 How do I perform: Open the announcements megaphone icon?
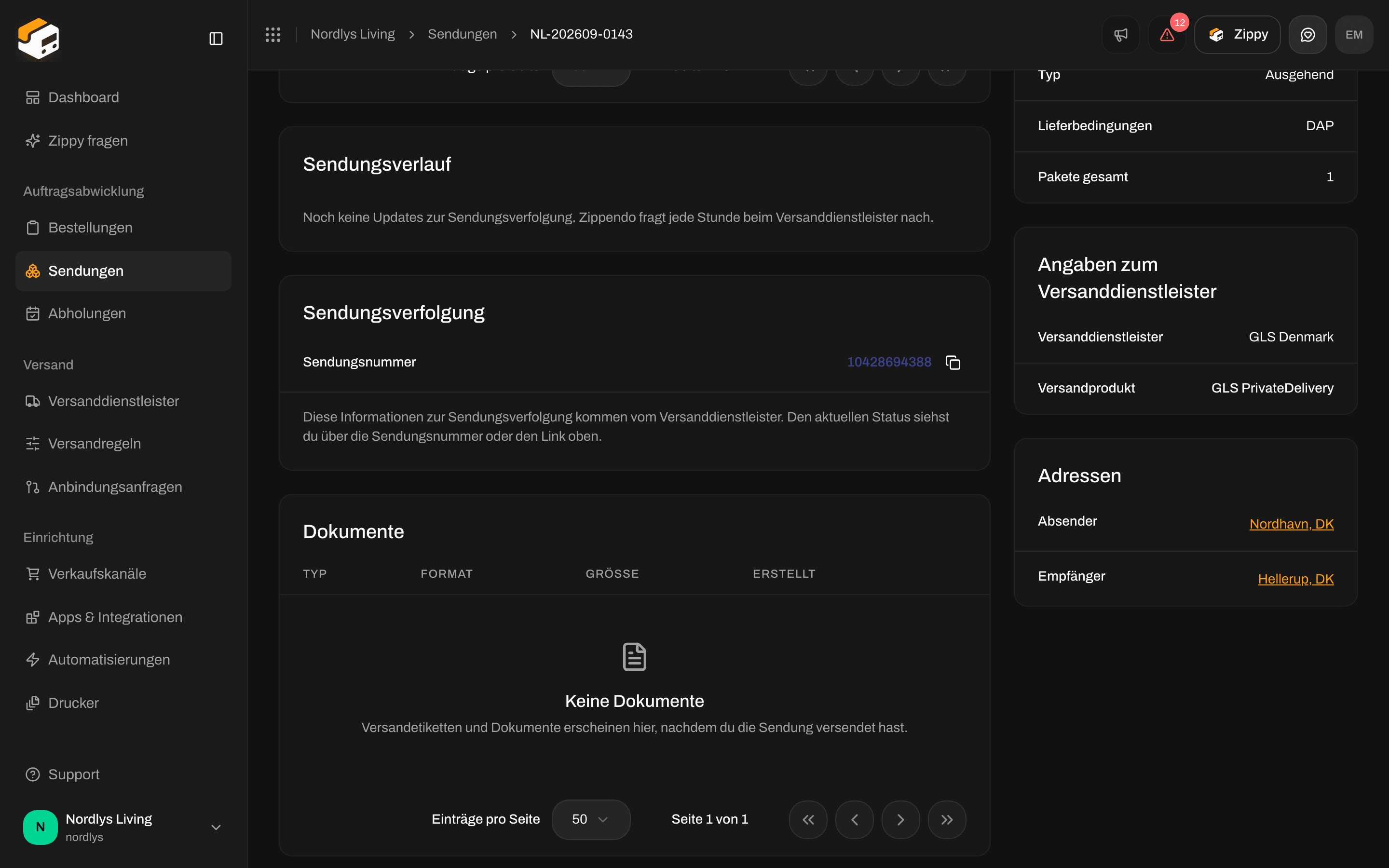[x=1120, y=34]
